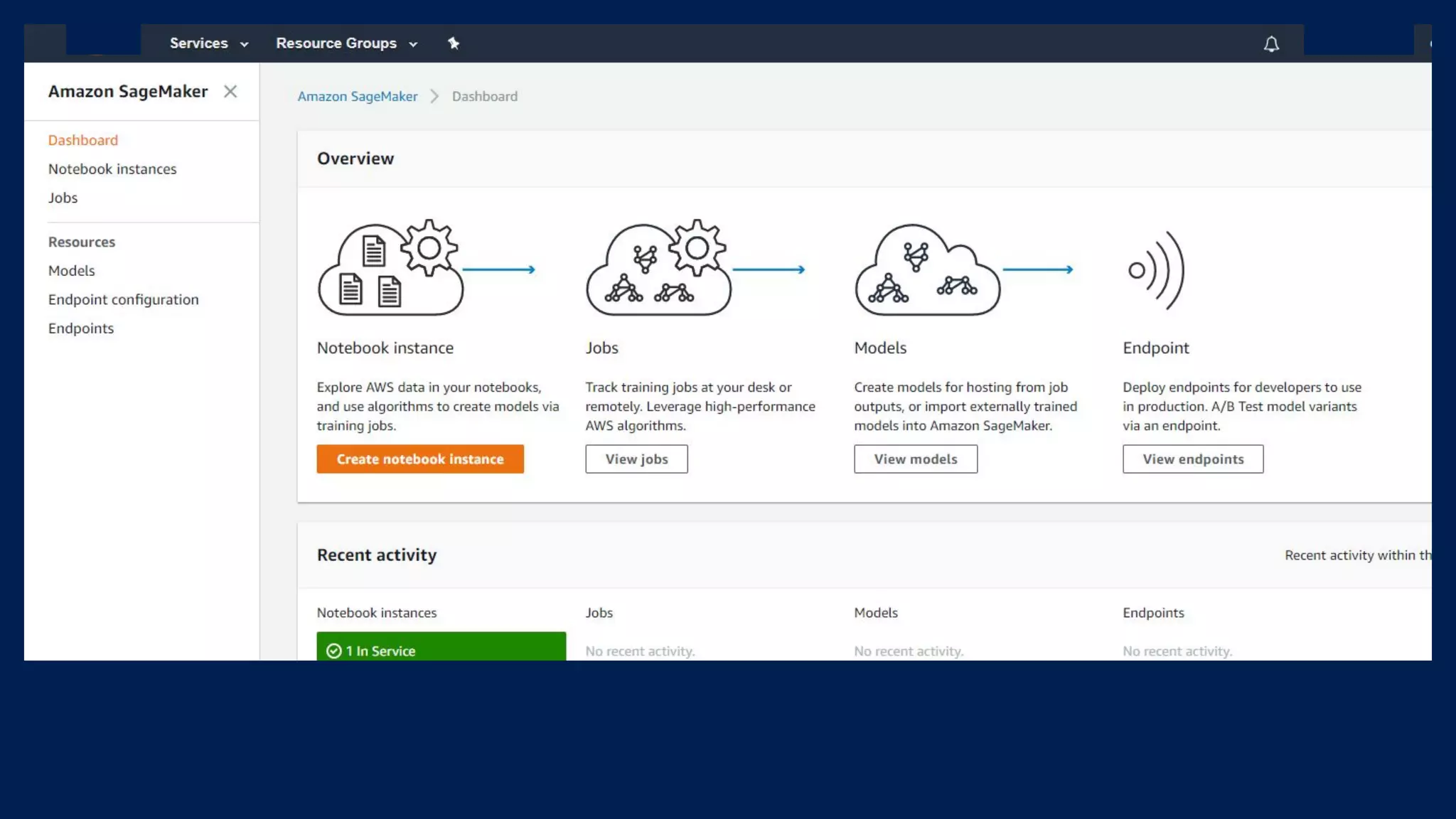Click the Notebook instance cloud icon
This screenshot has width=1456, height=819.
pos(391,267)
